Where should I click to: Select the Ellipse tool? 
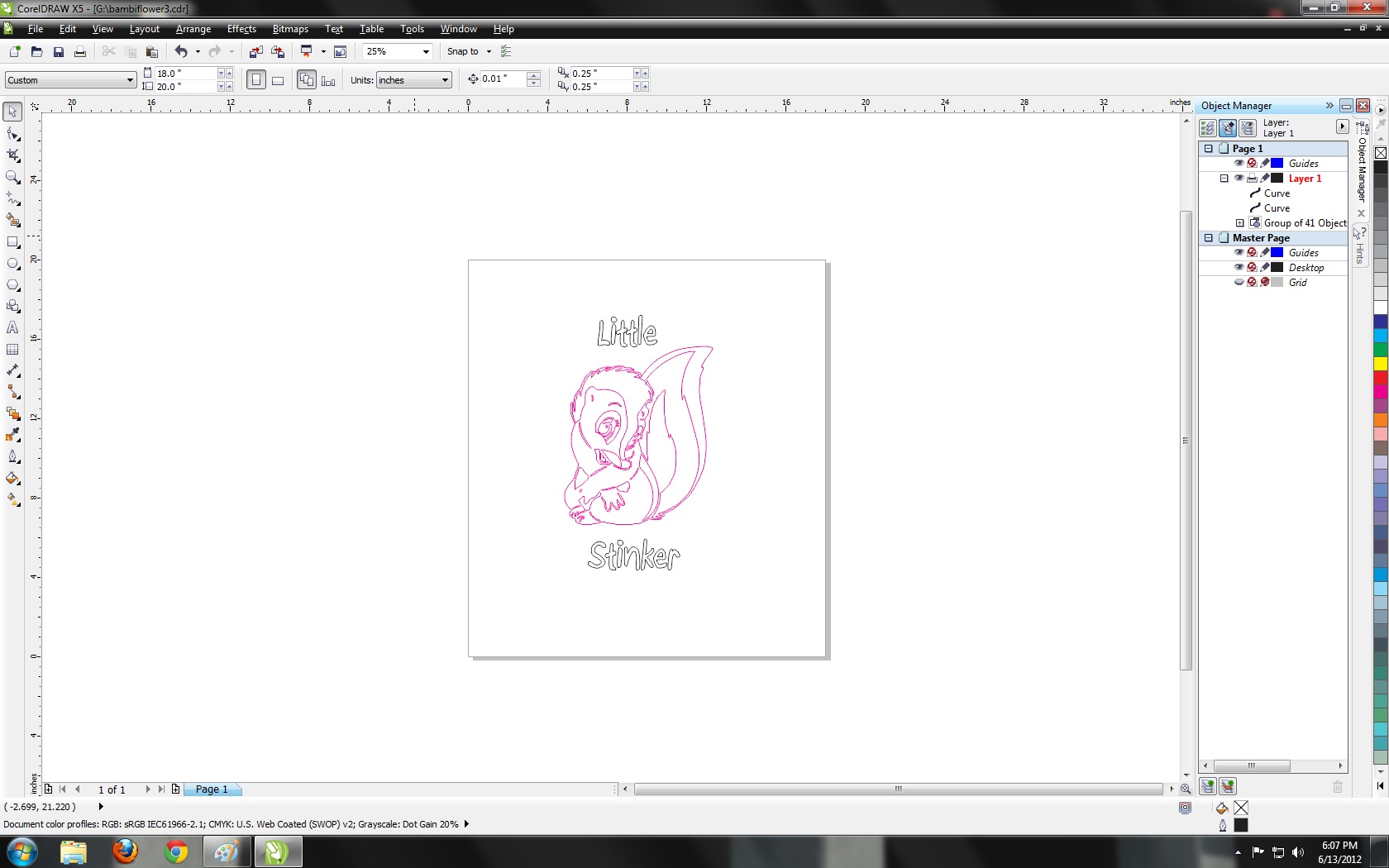13,264
